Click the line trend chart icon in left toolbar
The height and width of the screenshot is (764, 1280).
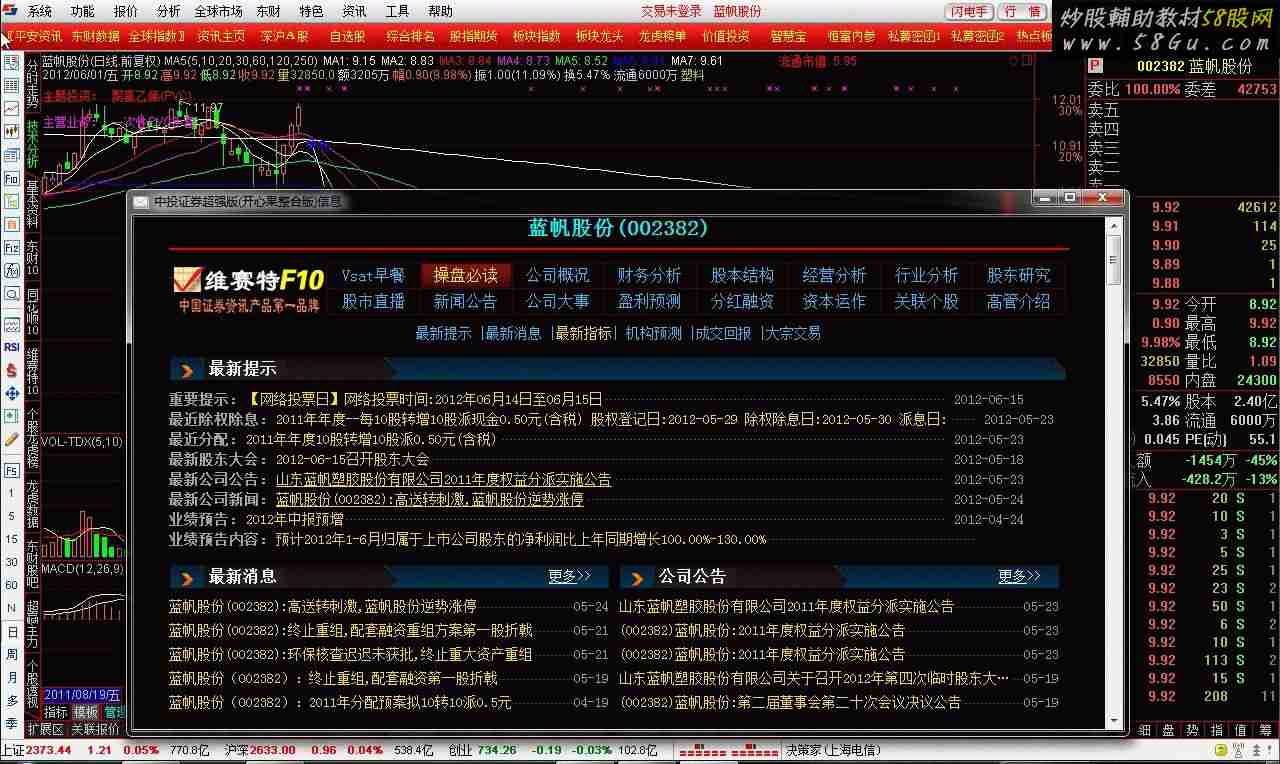(x=12, y=108)
